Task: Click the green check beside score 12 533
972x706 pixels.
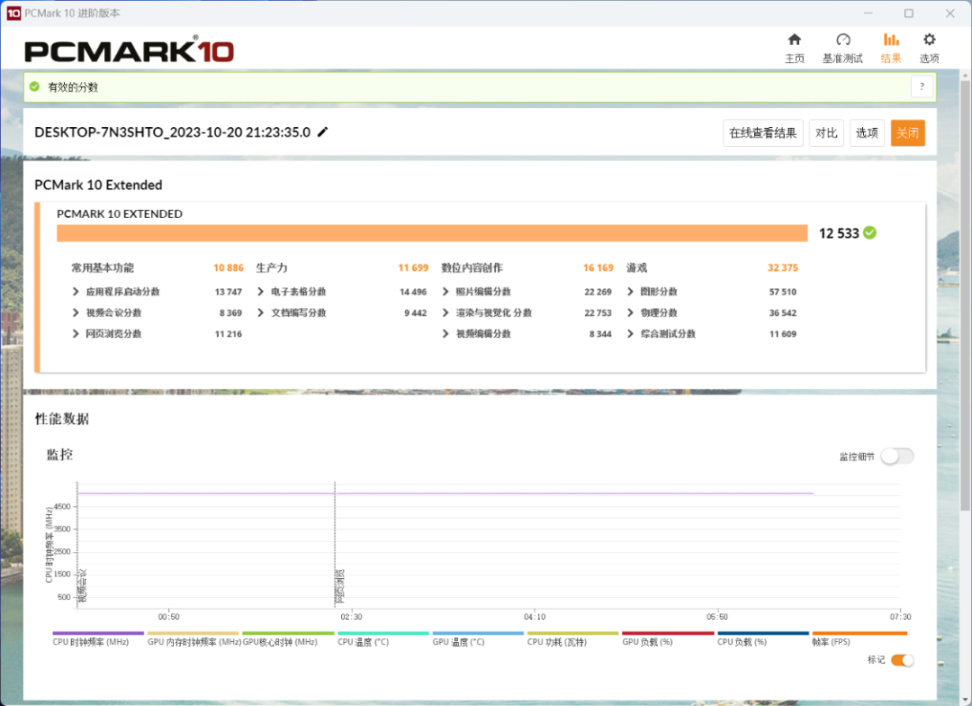Action: click(x=870, y=233)
